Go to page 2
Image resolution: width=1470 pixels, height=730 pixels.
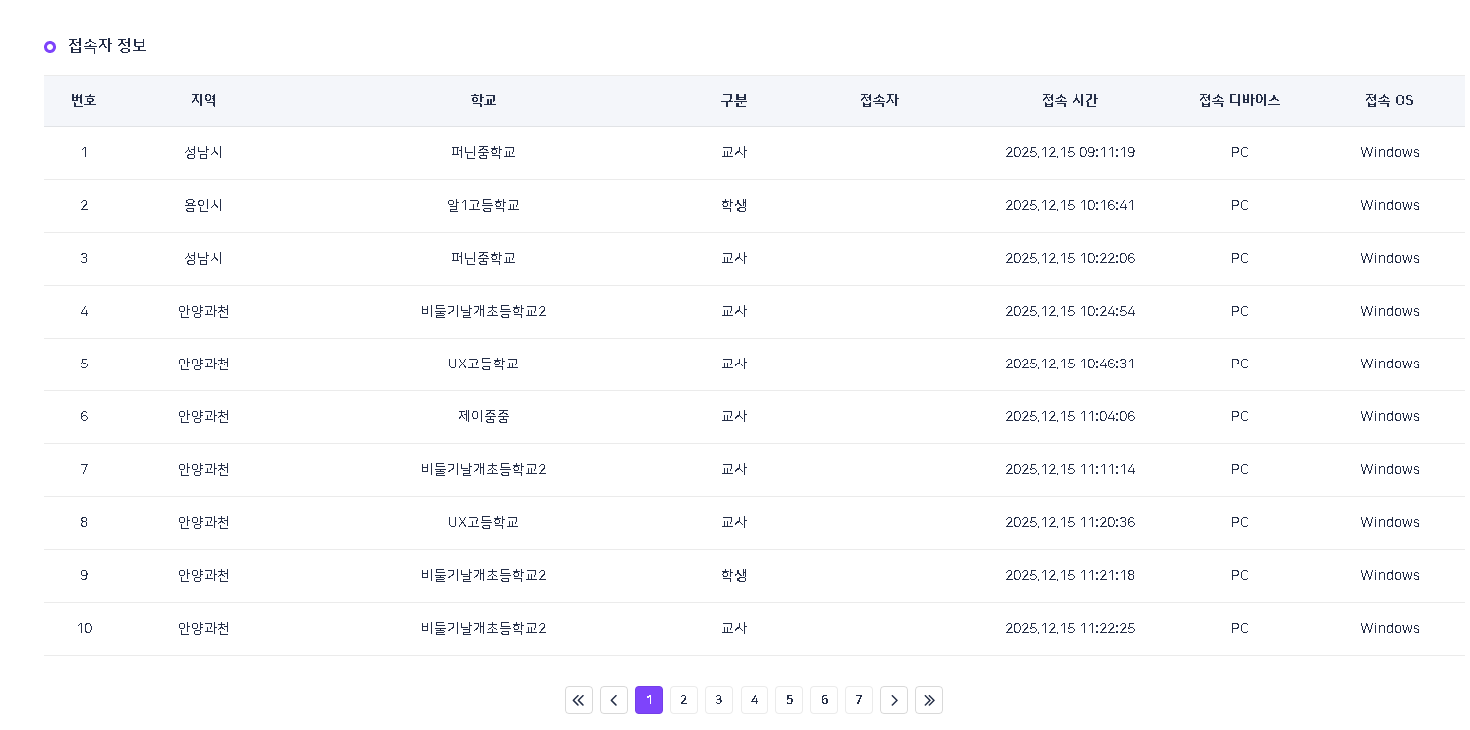(x=684, y=700)
